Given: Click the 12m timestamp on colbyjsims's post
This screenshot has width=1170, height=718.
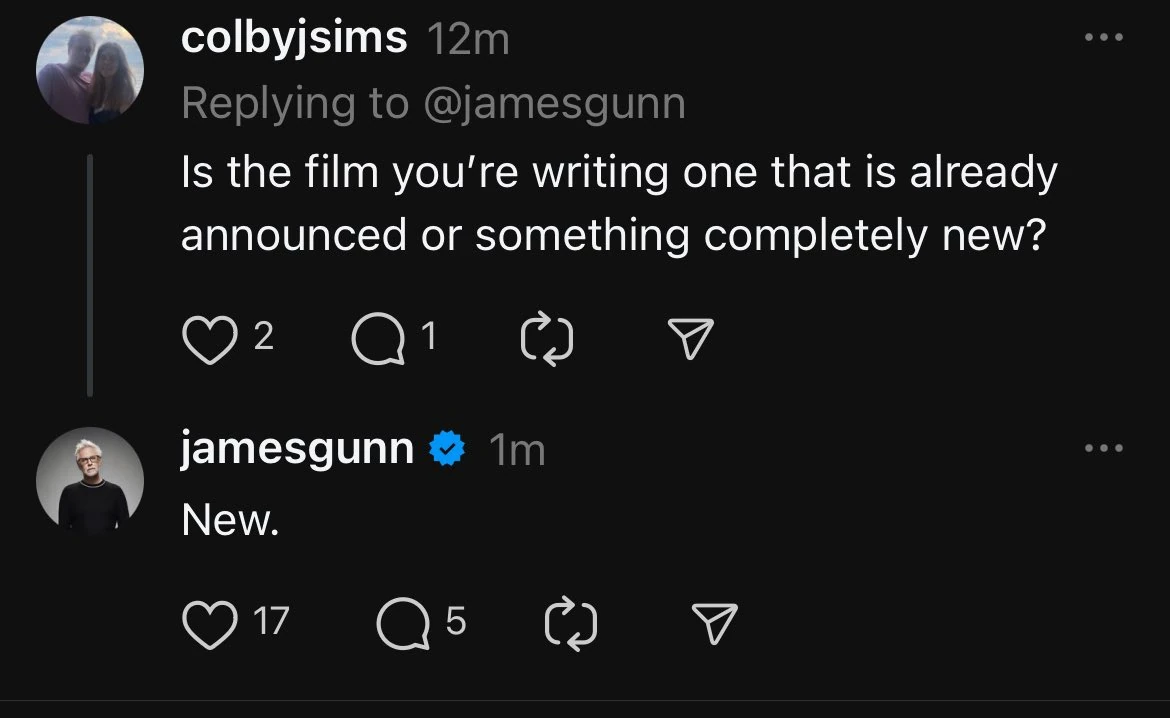Looking at the screenshot, I should coord(467,36).
